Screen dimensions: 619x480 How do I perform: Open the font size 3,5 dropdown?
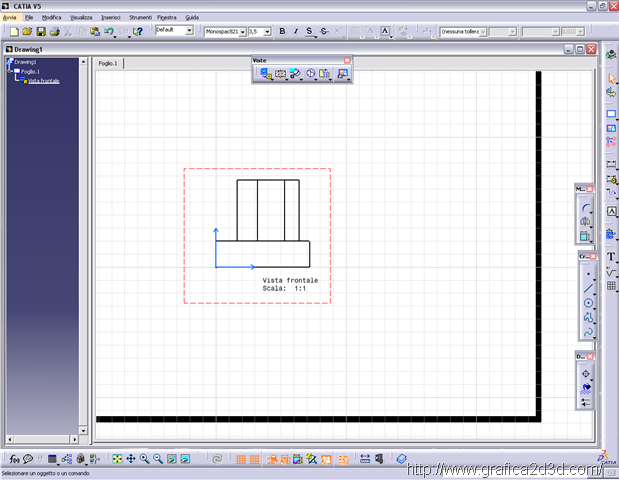tap(267, 32)
